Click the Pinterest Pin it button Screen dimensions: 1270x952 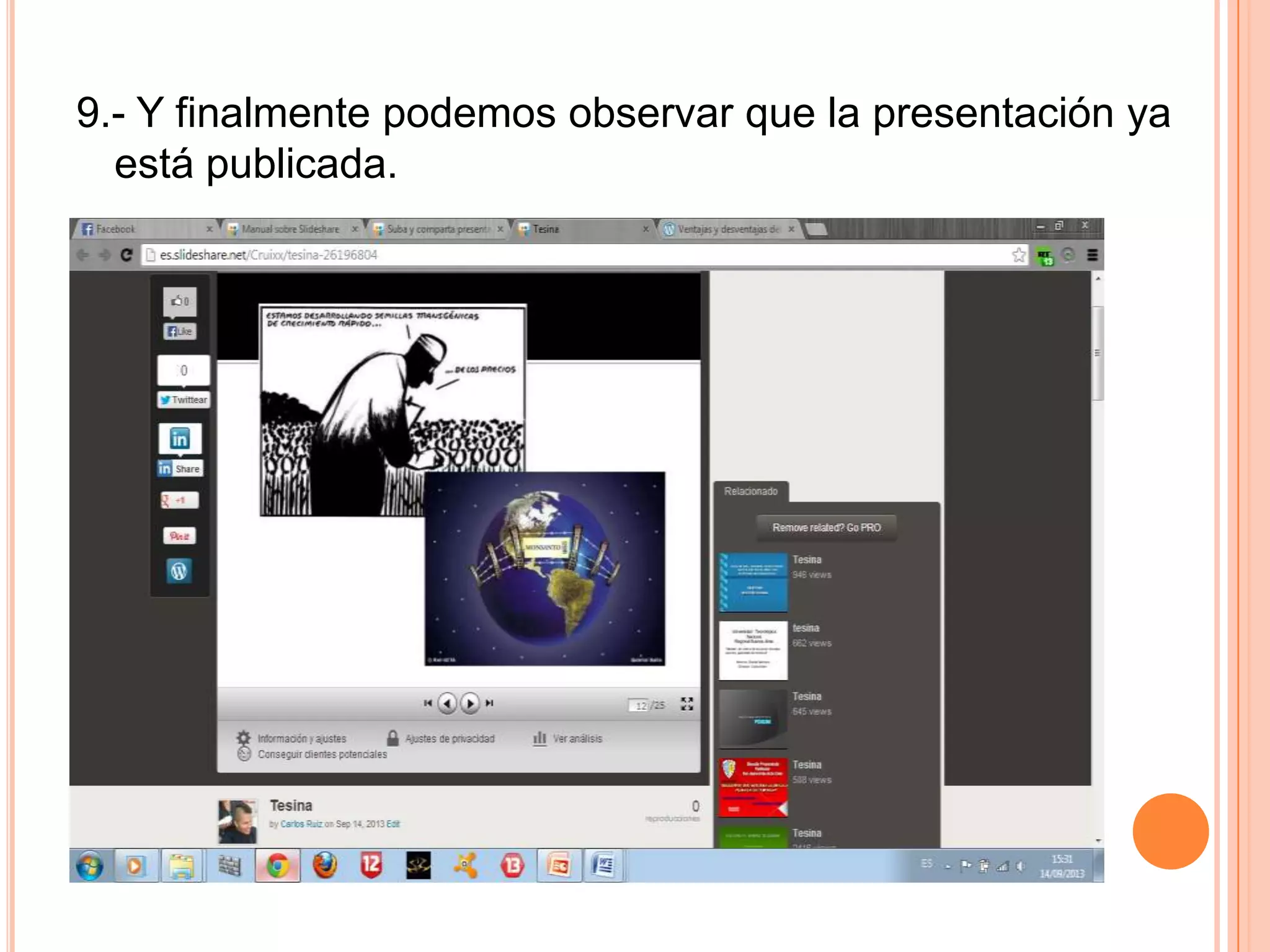[180, 535]
